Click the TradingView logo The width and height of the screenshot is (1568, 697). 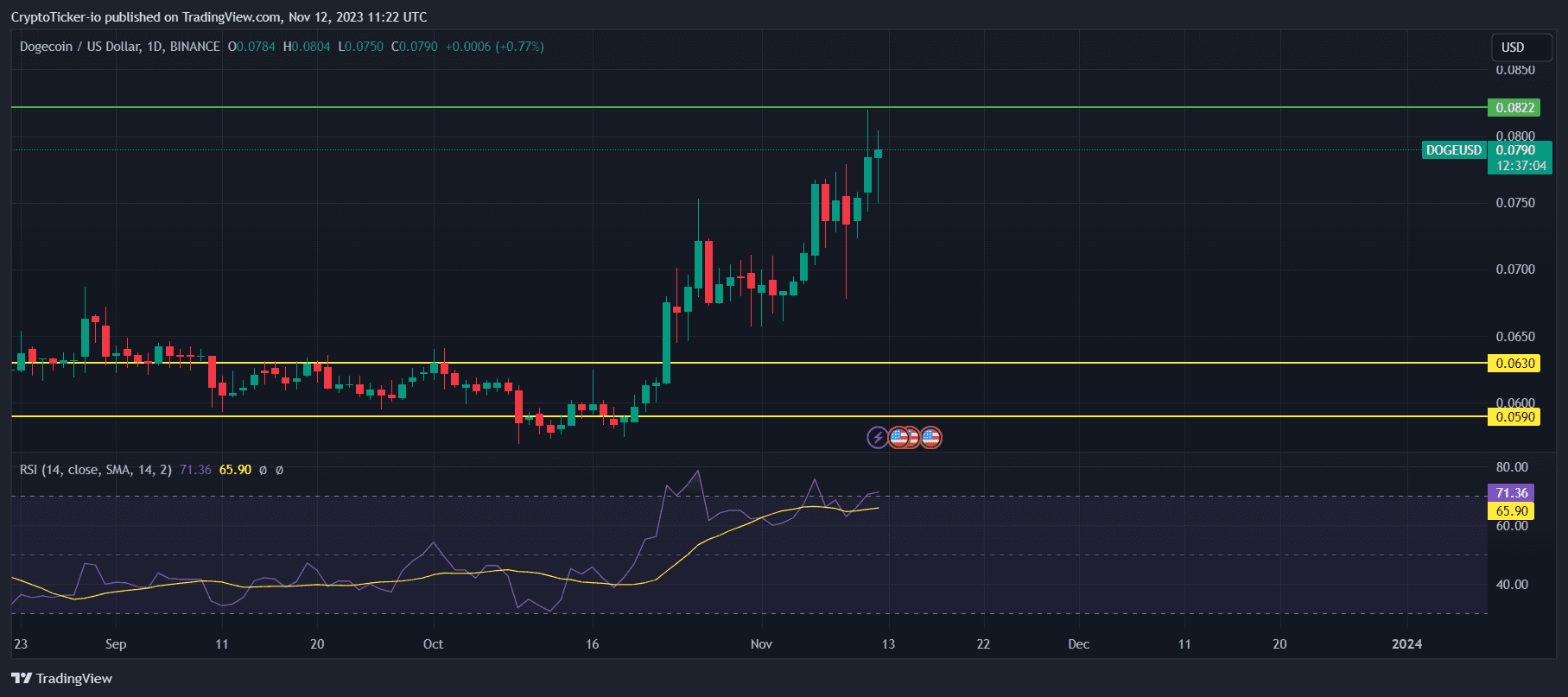[x=62, y=678]
